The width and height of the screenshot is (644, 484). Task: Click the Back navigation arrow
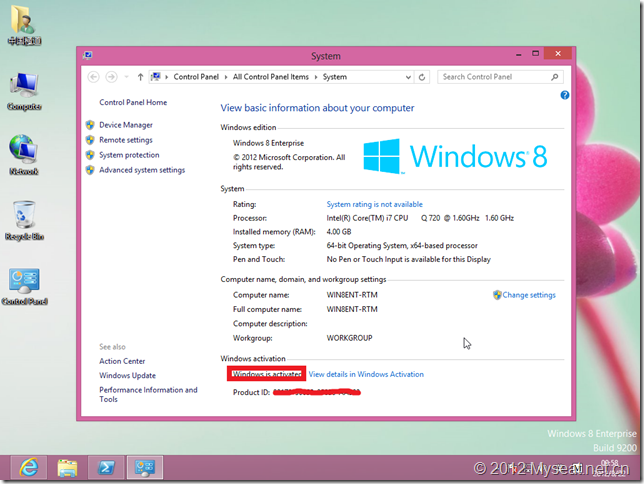pyautogui.click(x=94, y=77)
